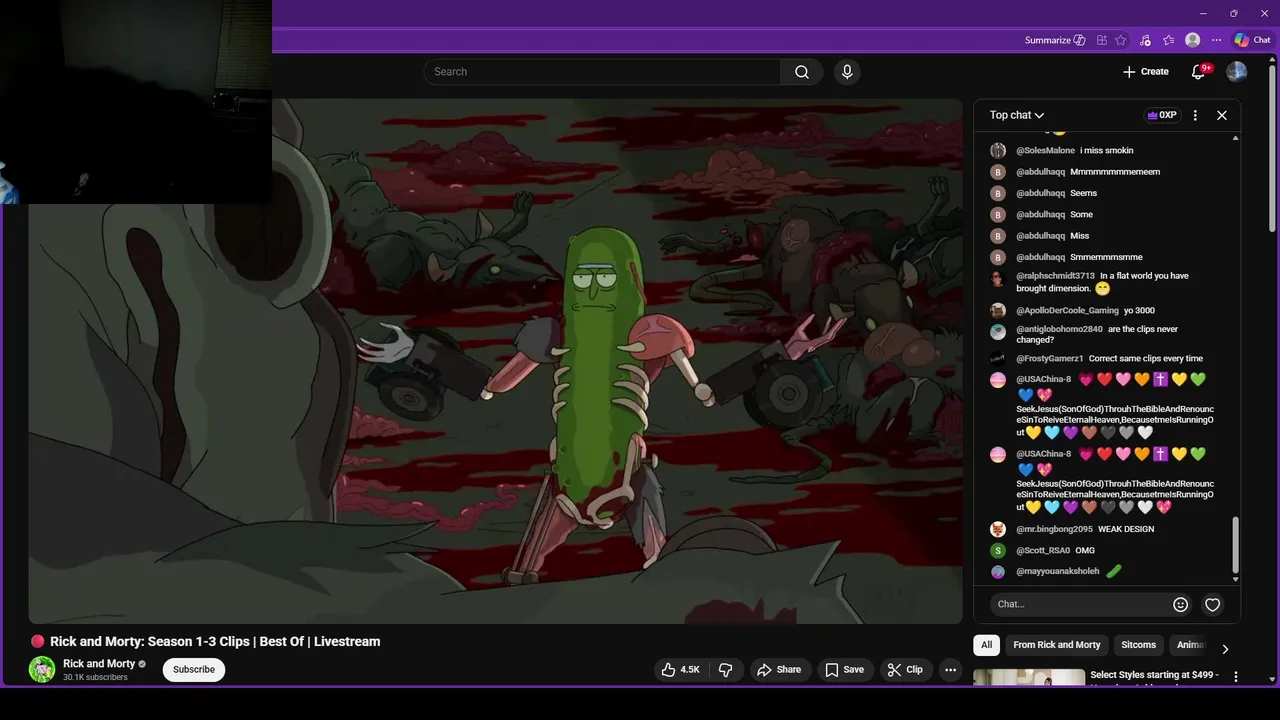Open Select Styles starting at $499 ad
Image resolution: width=1280 pixels, height=720 pixels.
click(x=1154, y=675)
